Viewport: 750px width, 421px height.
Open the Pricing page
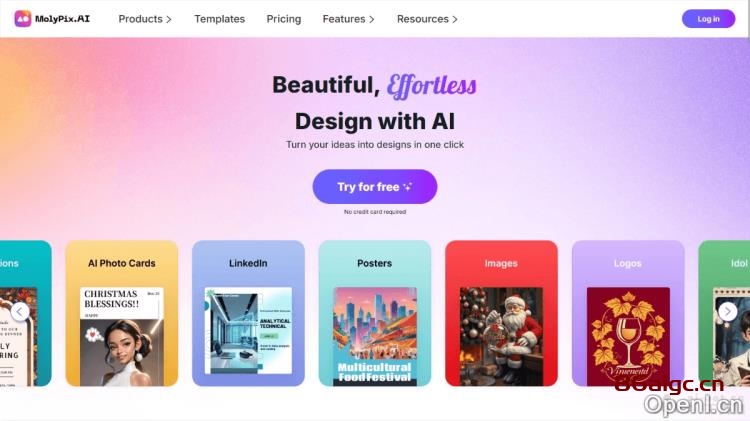[x=284, y=19]
